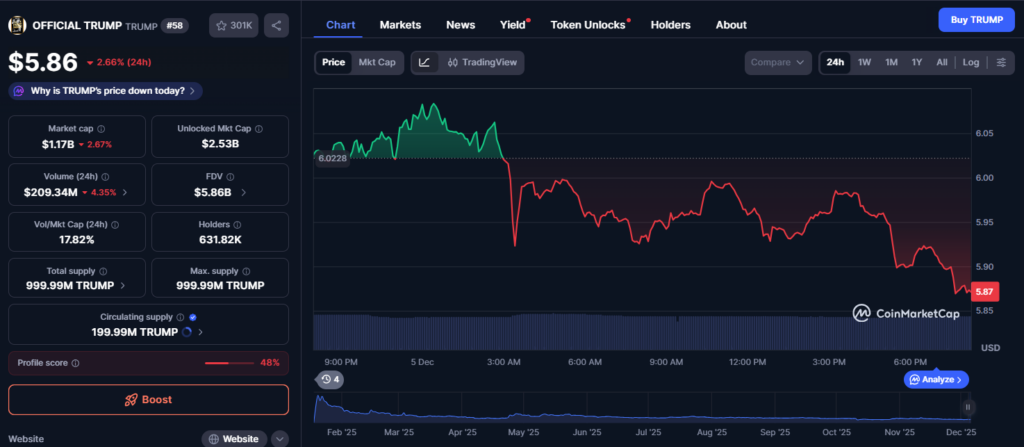The height and width of the screenshot is (447, 1024).
Task: Expand the Website row chevron
Action: click(x=279, y=438)
